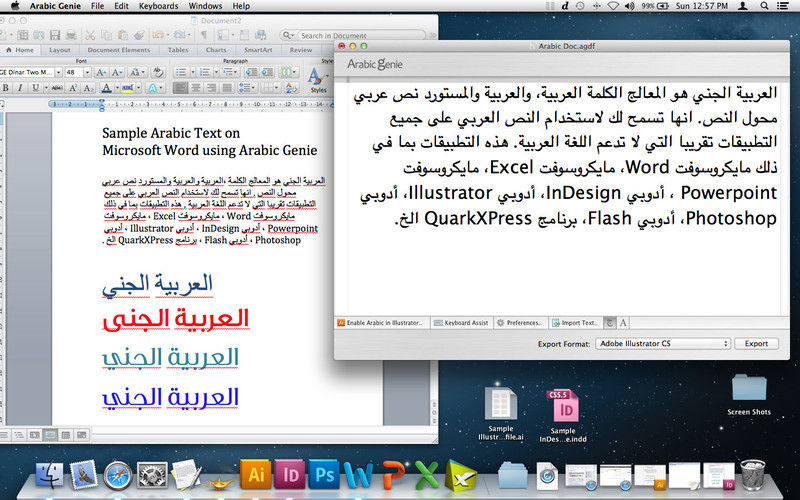Click the Italic formatting icon

click(20, 88)
